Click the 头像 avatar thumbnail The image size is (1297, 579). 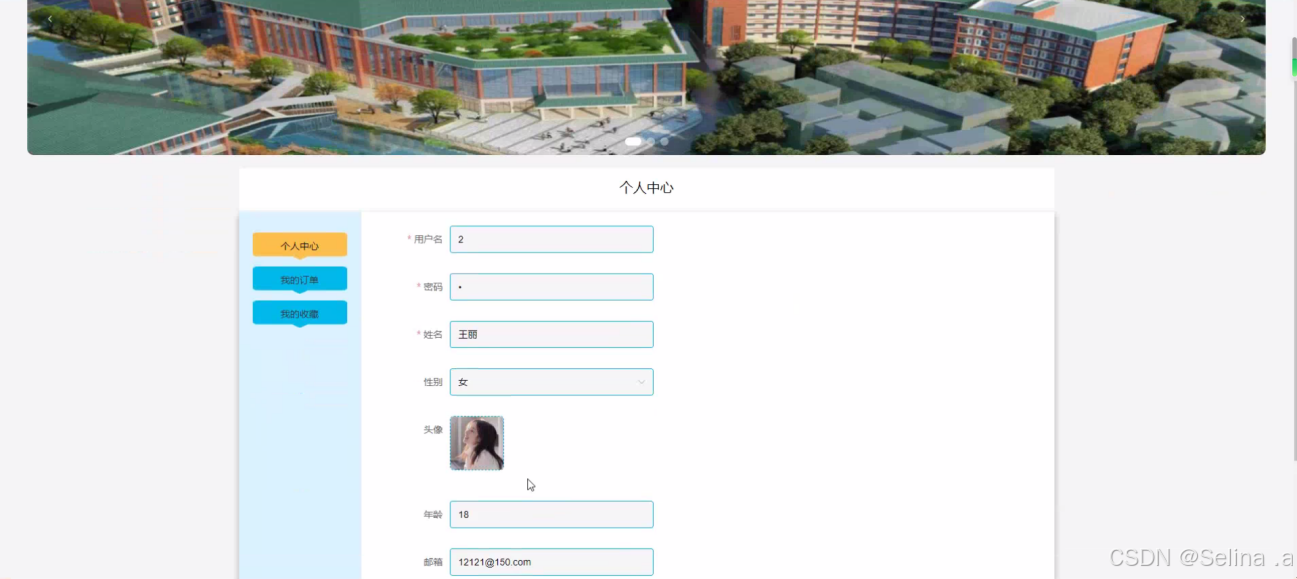pyautogui.click(x=477, y=443)
